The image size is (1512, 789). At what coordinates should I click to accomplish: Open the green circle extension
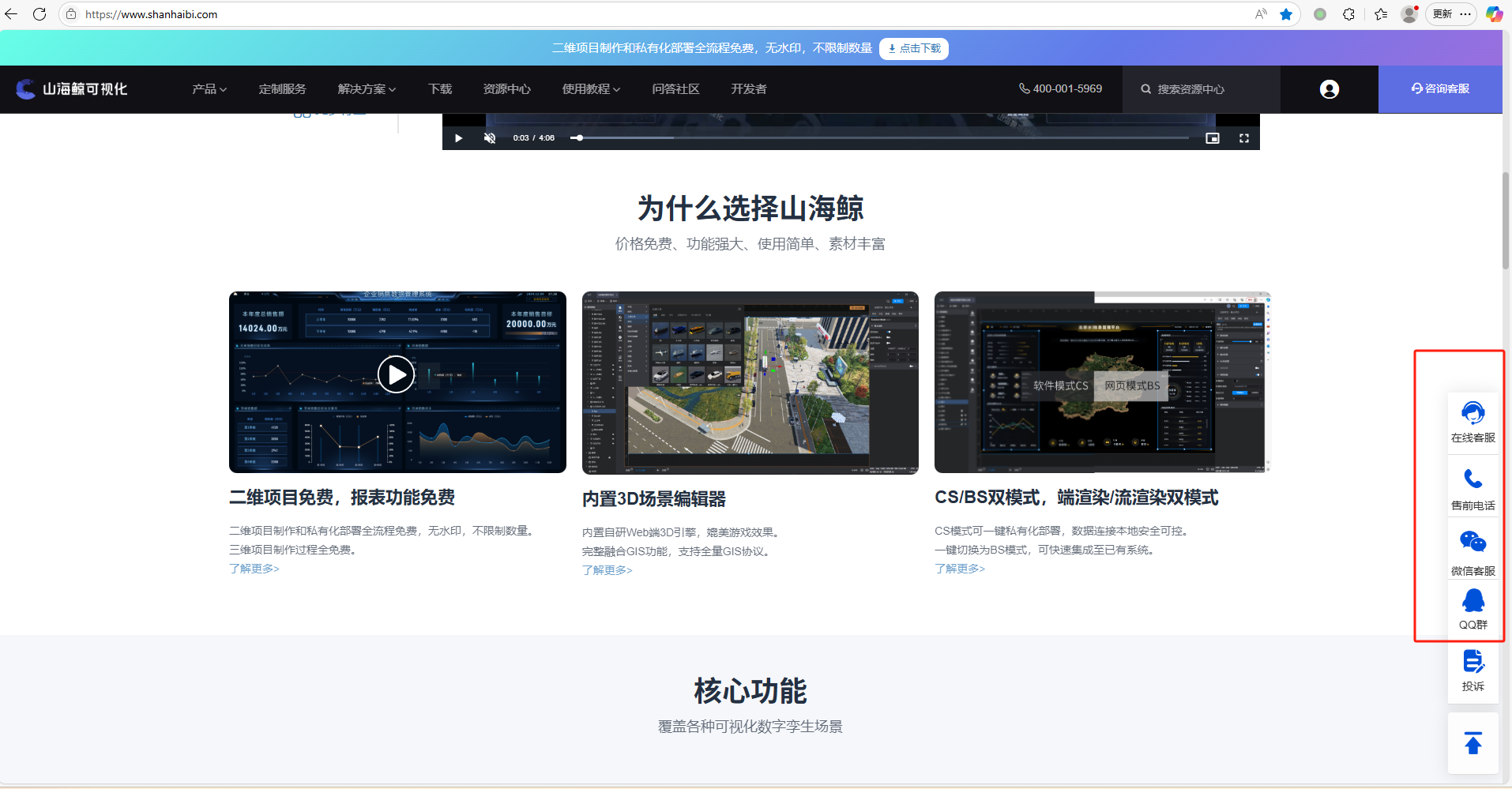pos(1320,14)
